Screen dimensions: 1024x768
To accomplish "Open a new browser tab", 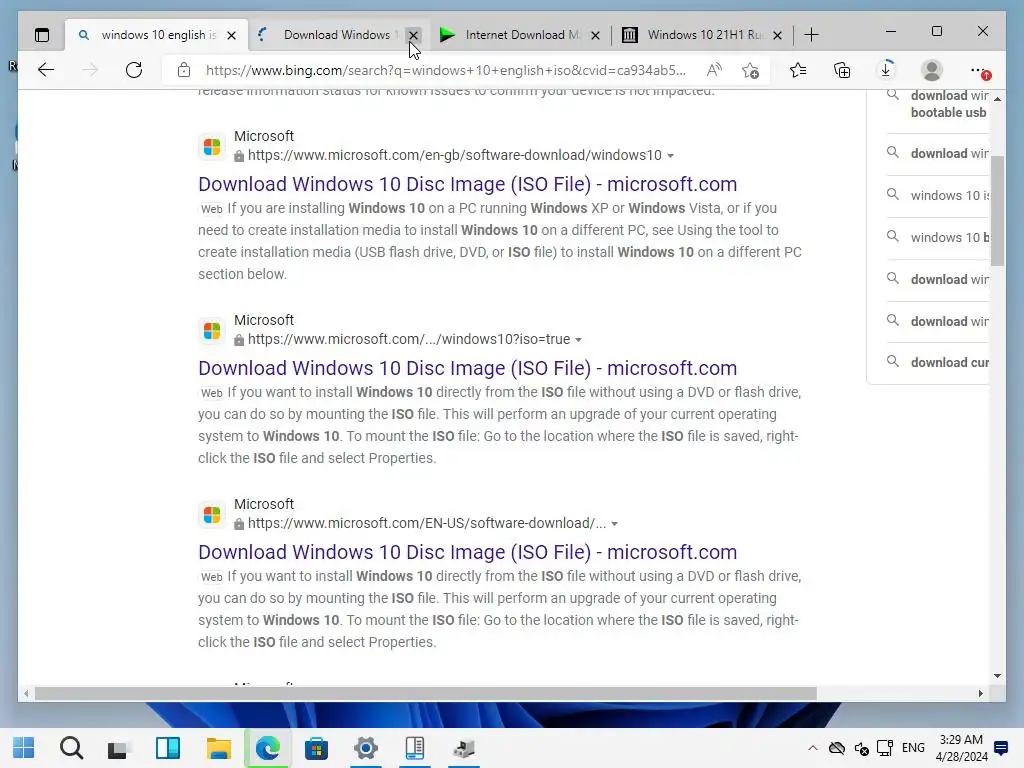I will pyautogui.click(x=811, y=35).
